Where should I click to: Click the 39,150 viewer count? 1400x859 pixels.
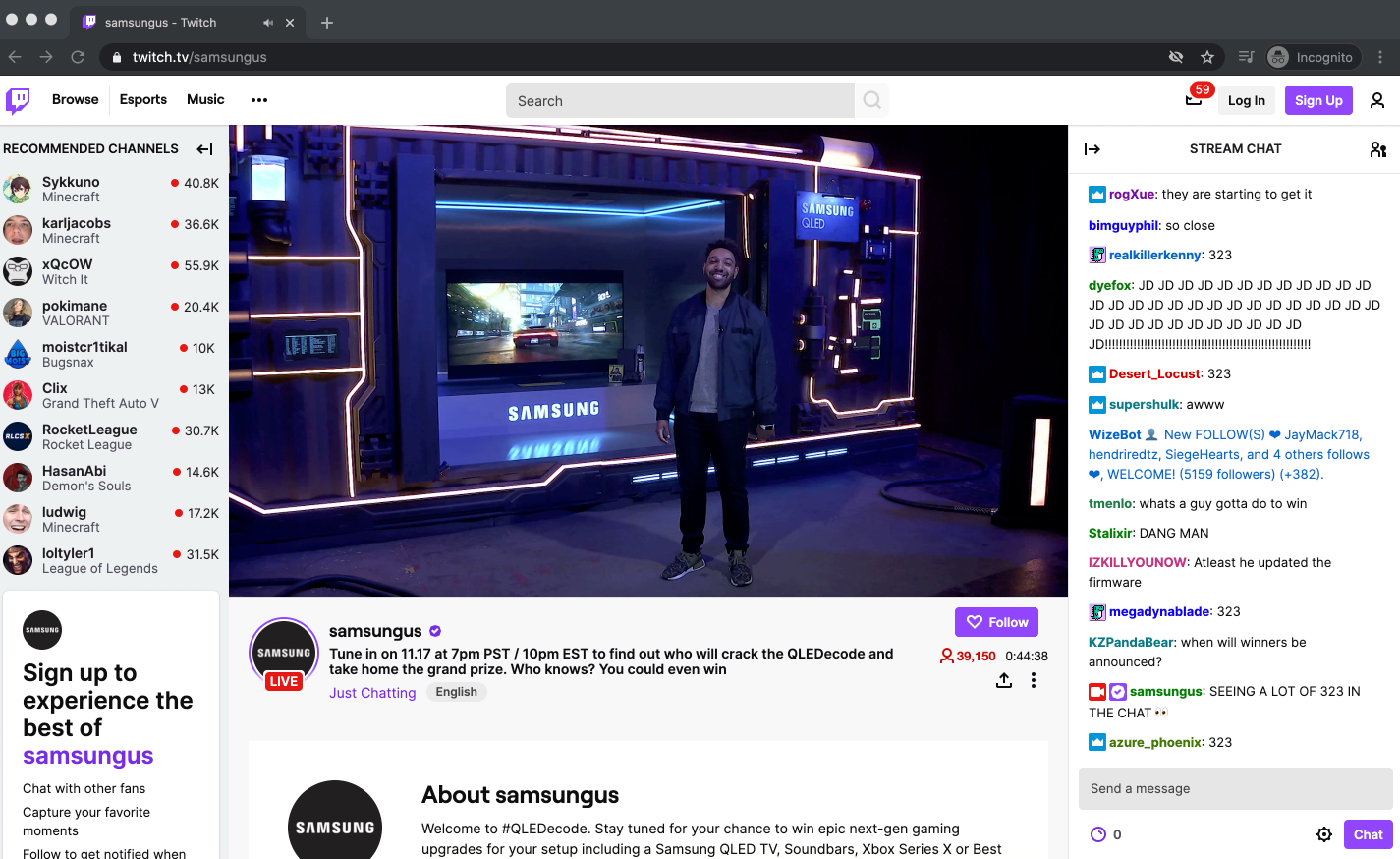(x=968, y=656)
